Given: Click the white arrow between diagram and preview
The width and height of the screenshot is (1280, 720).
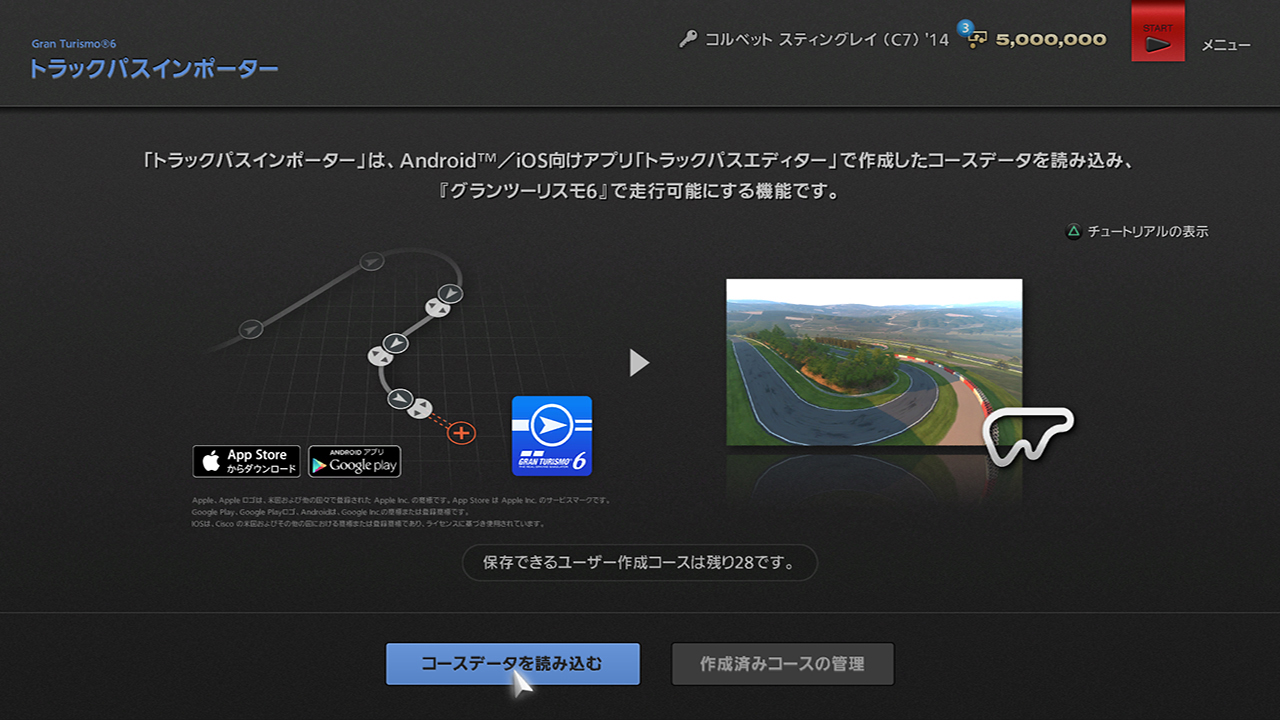Looking at the screenshot, I should pyautogui.click(x=639, y=362).
